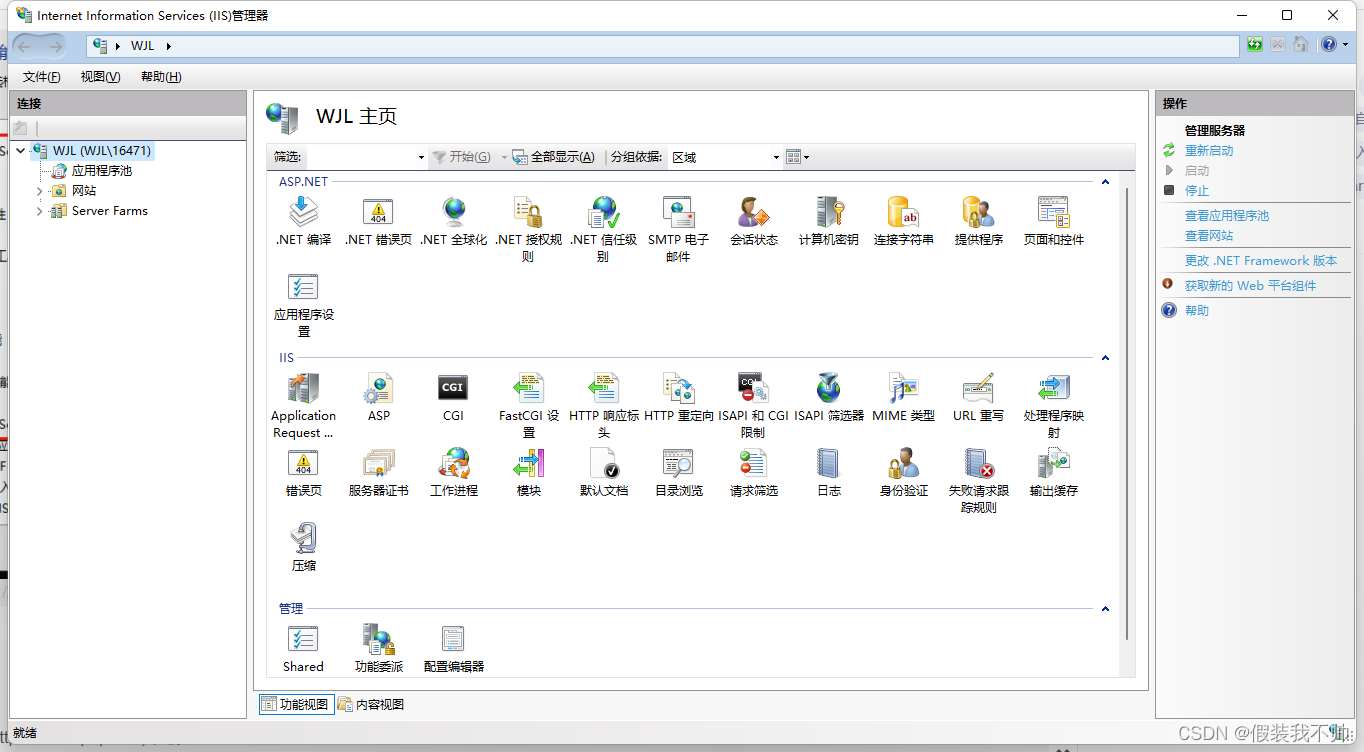Open the 计算机密钥 settings
This screenshot has width=1364, height=752.
(x=828, y=213)
